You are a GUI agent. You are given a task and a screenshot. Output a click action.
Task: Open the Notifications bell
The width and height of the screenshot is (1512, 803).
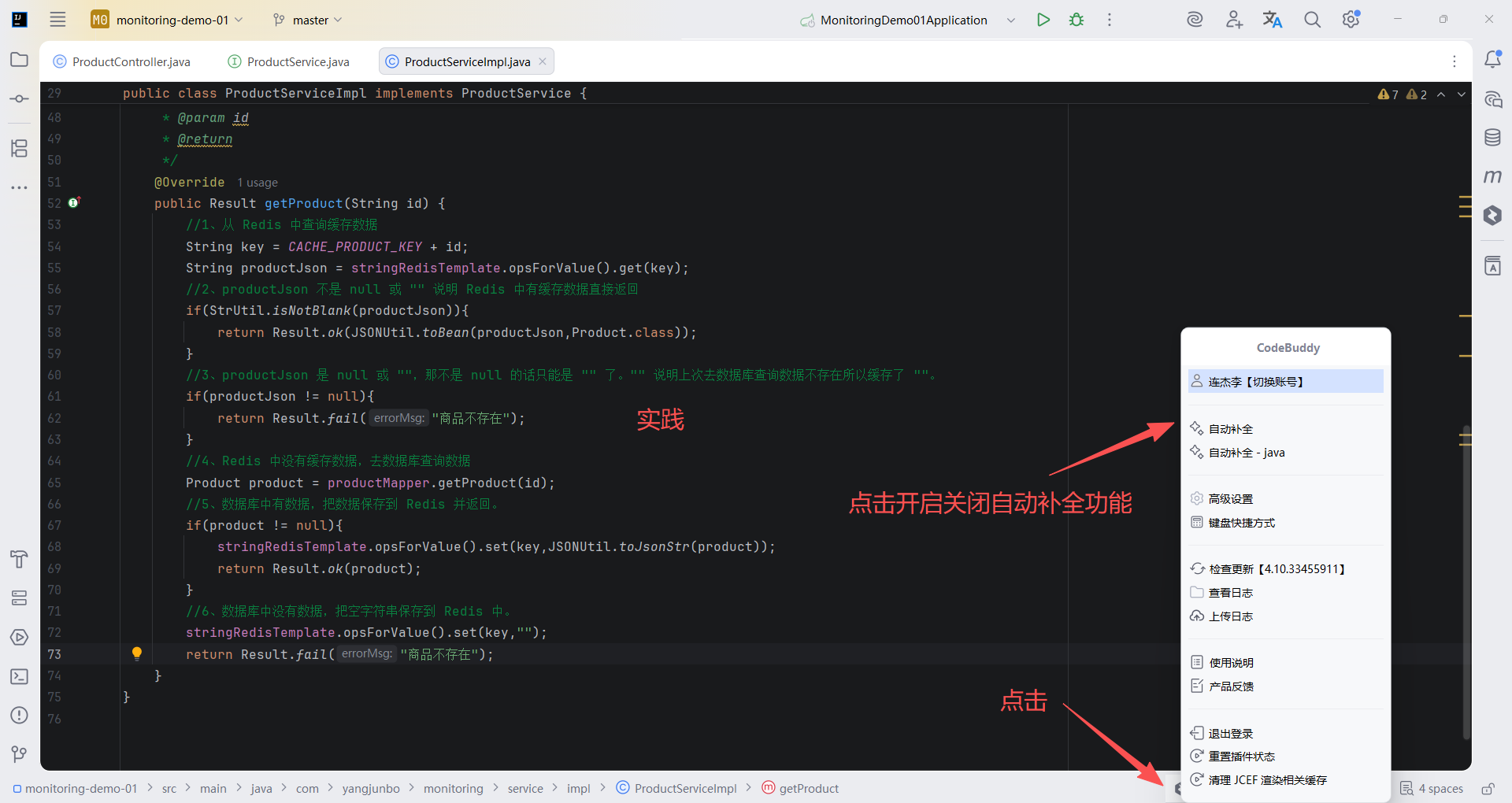pyautogui.click(x=1492, y=59)
